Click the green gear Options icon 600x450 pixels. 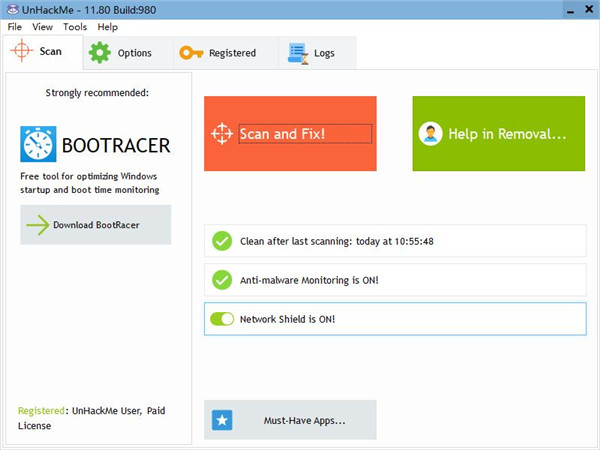(x=99, y=52)
